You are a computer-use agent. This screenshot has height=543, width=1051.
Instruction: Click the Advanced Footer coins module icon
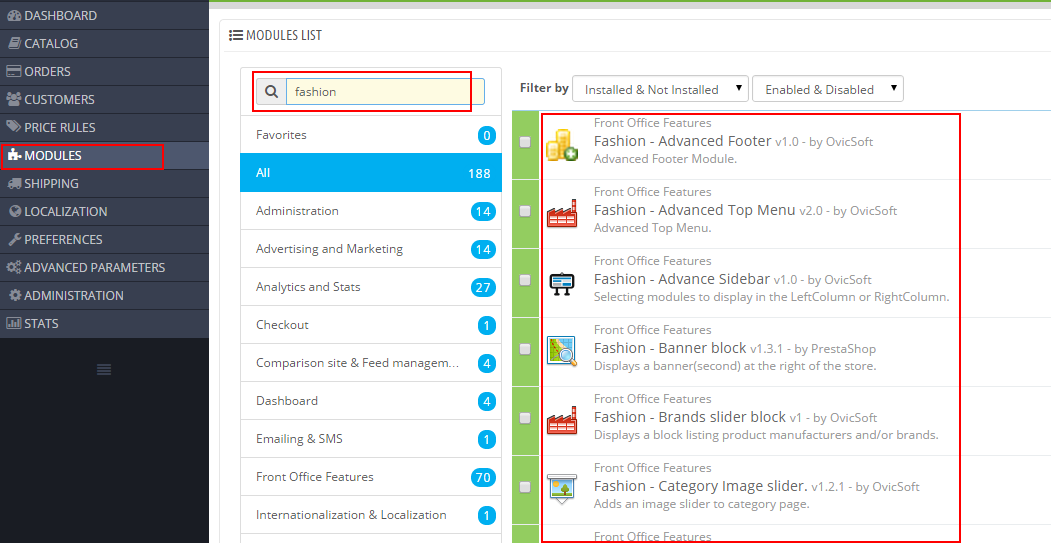[x=561, y=145]
